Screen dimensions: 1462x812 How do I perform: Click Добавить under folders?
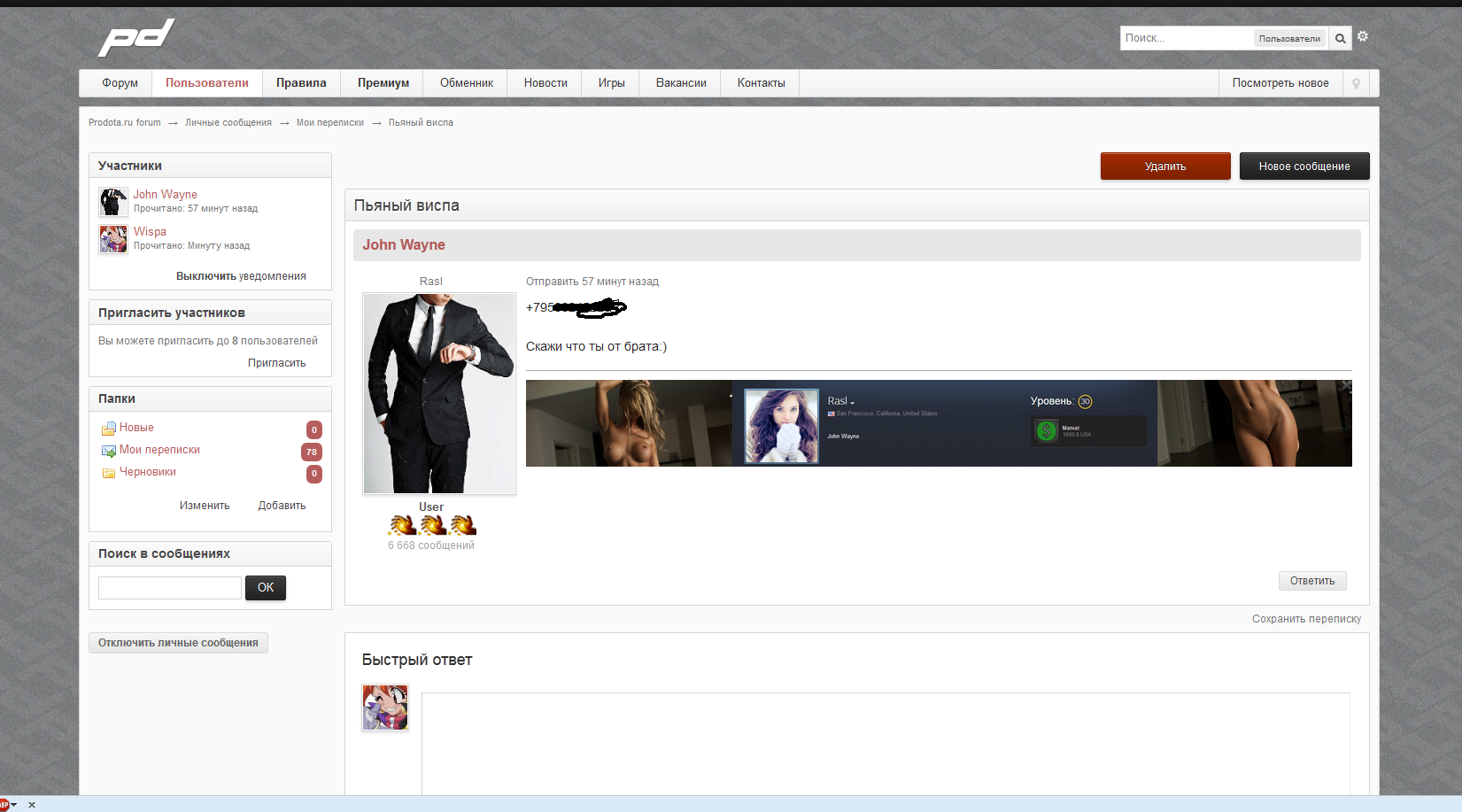pyautogui.click(x=282, y=506)
